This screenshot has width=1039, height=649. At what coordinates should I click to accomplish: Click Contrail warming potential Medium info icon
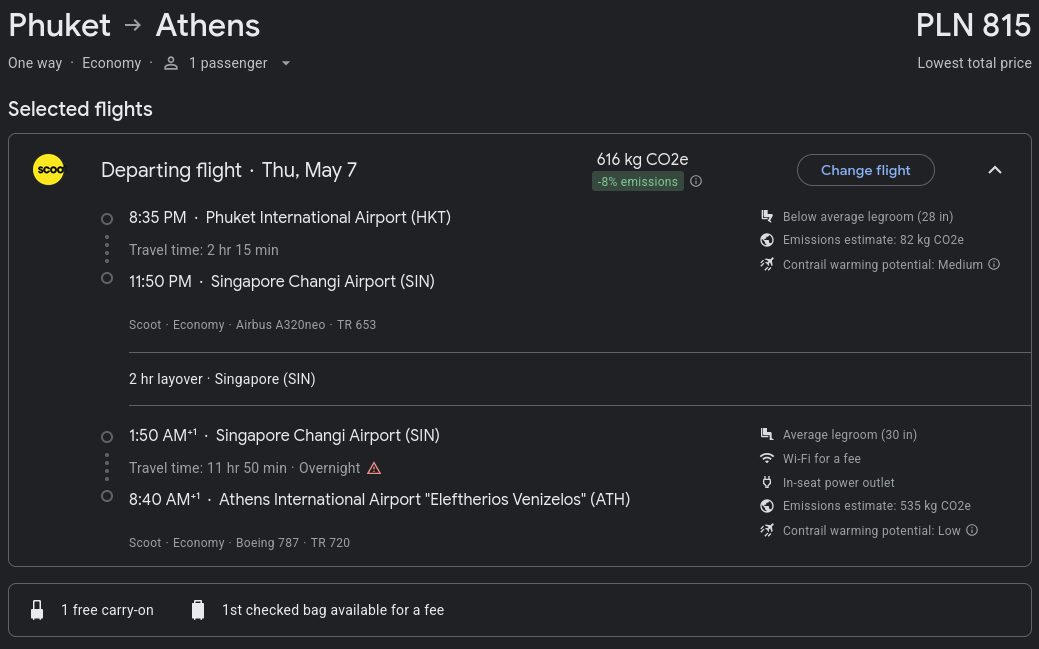[994, 264]
